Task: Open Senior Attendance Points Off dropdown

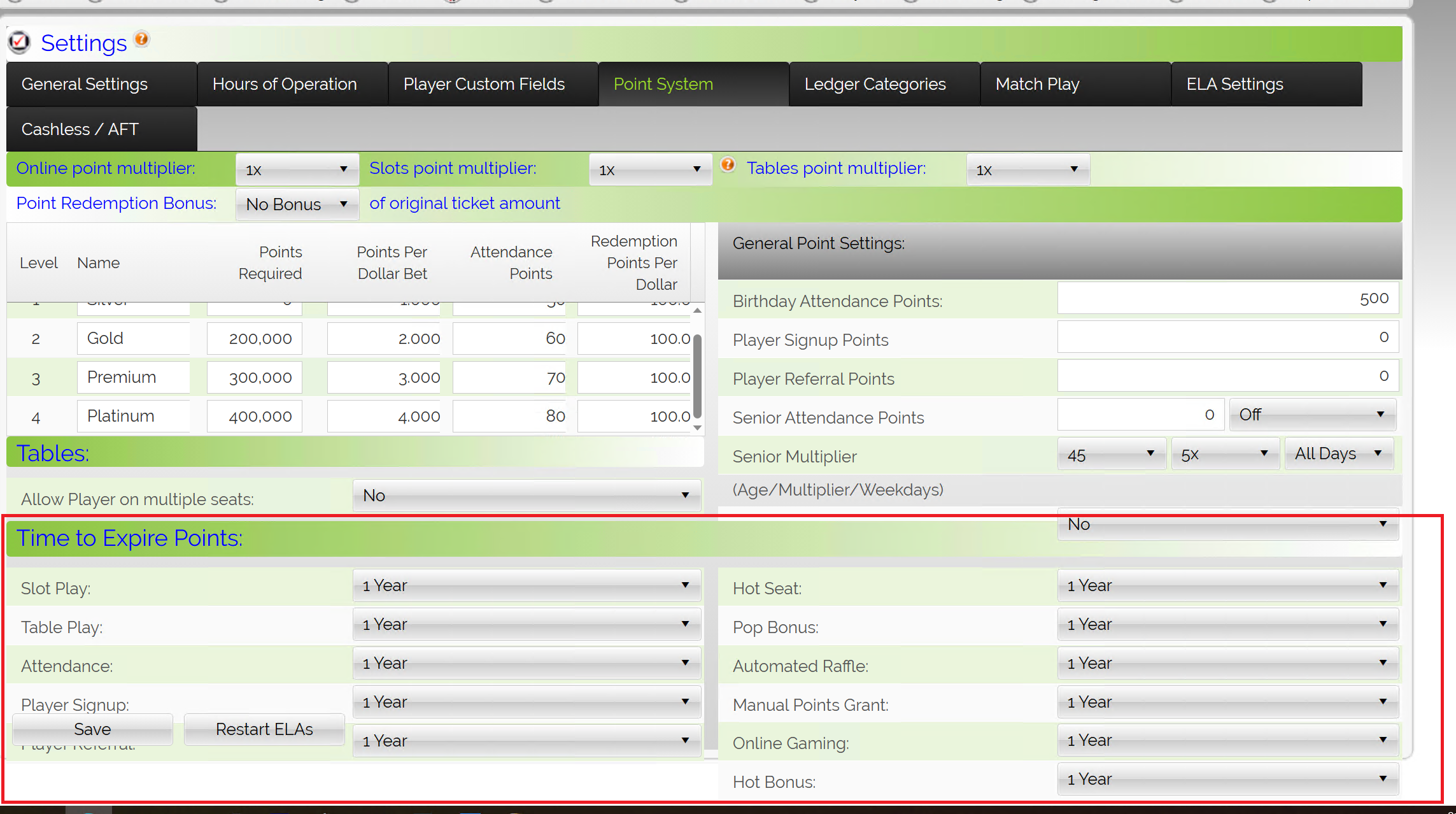Action: click(x=1313, y=415)
